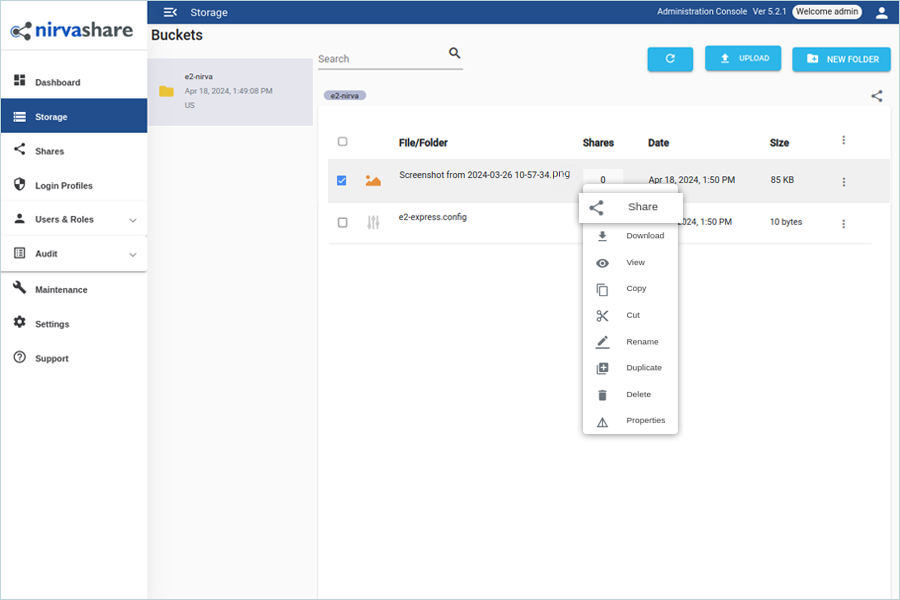Go to the Shares sidebar page
Viewport: 900px width, 600px height.
tap(73, 151)
